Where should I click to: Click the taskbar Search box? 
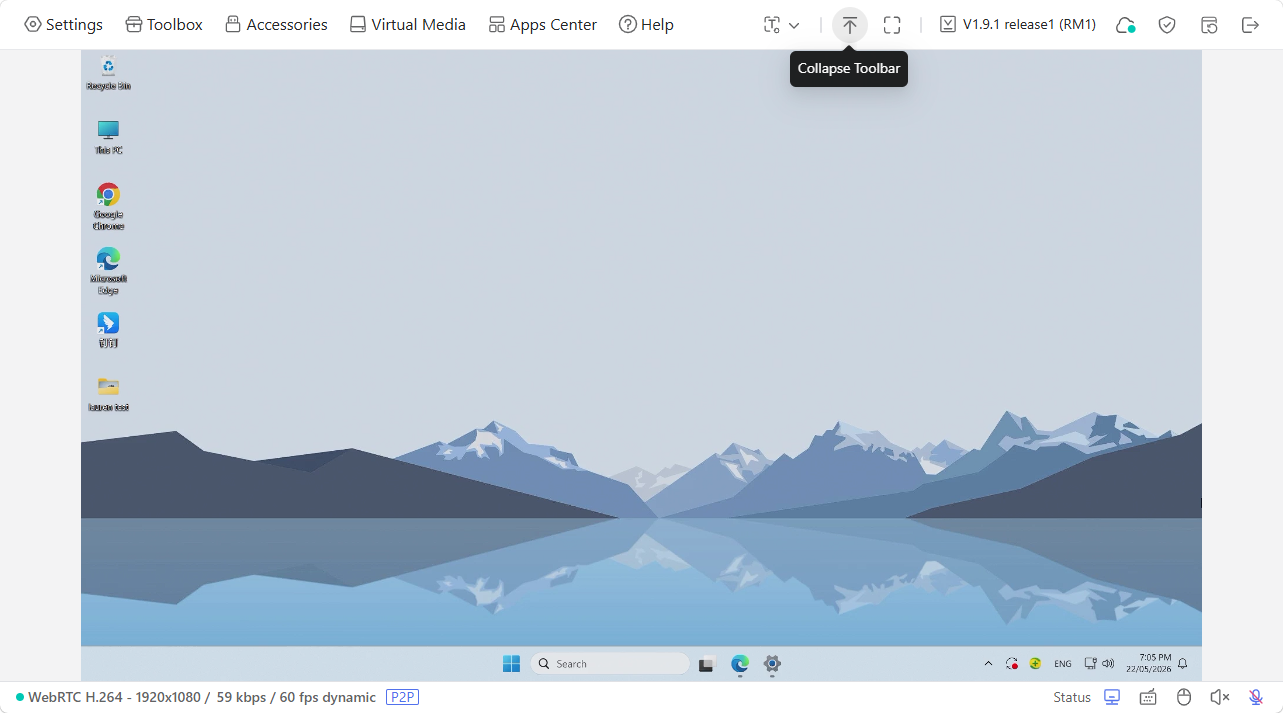click(x=610, y=664)
